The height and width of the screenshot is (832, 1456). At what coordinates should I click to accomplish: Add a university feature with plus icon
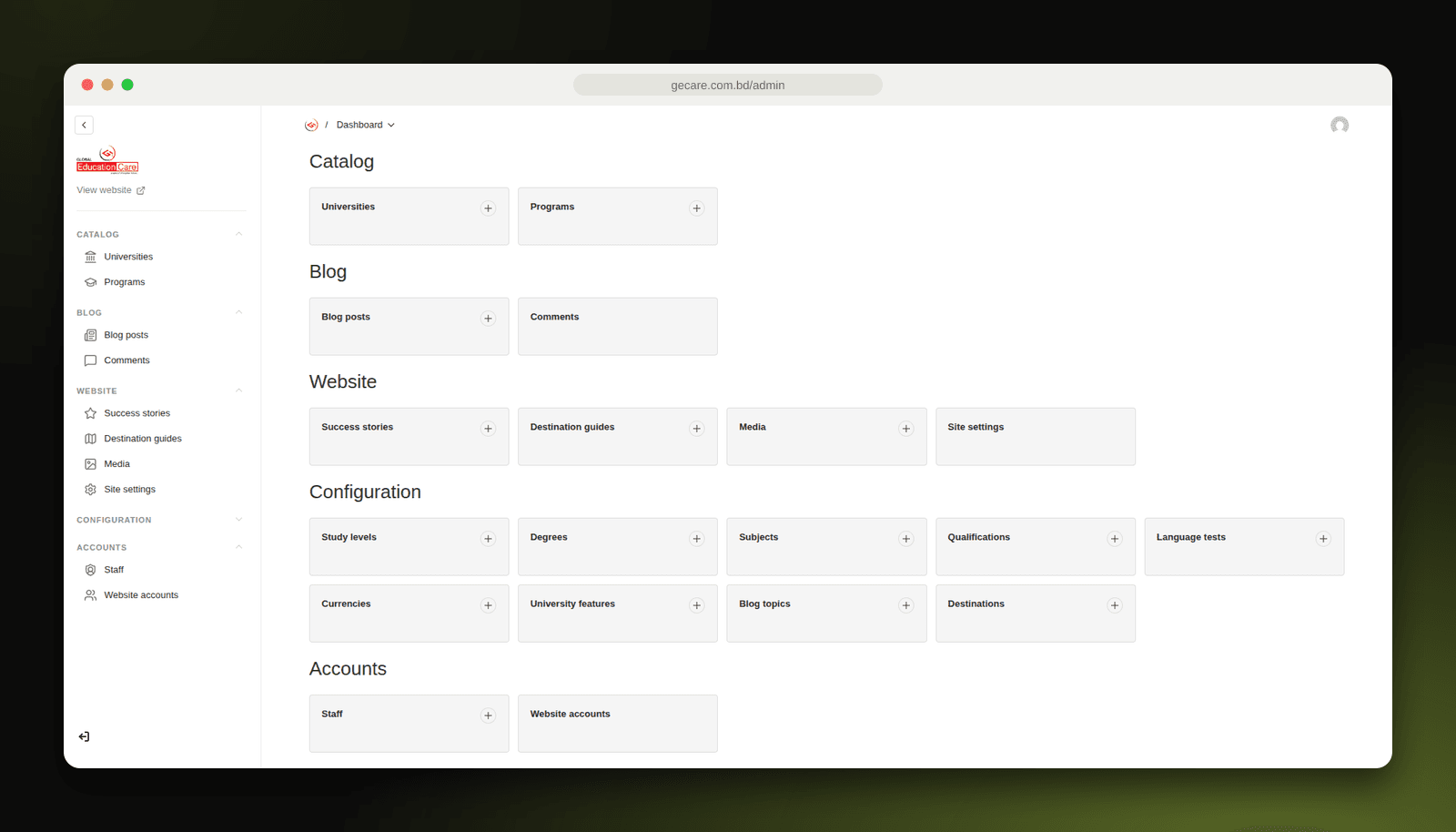coord(697,605)
